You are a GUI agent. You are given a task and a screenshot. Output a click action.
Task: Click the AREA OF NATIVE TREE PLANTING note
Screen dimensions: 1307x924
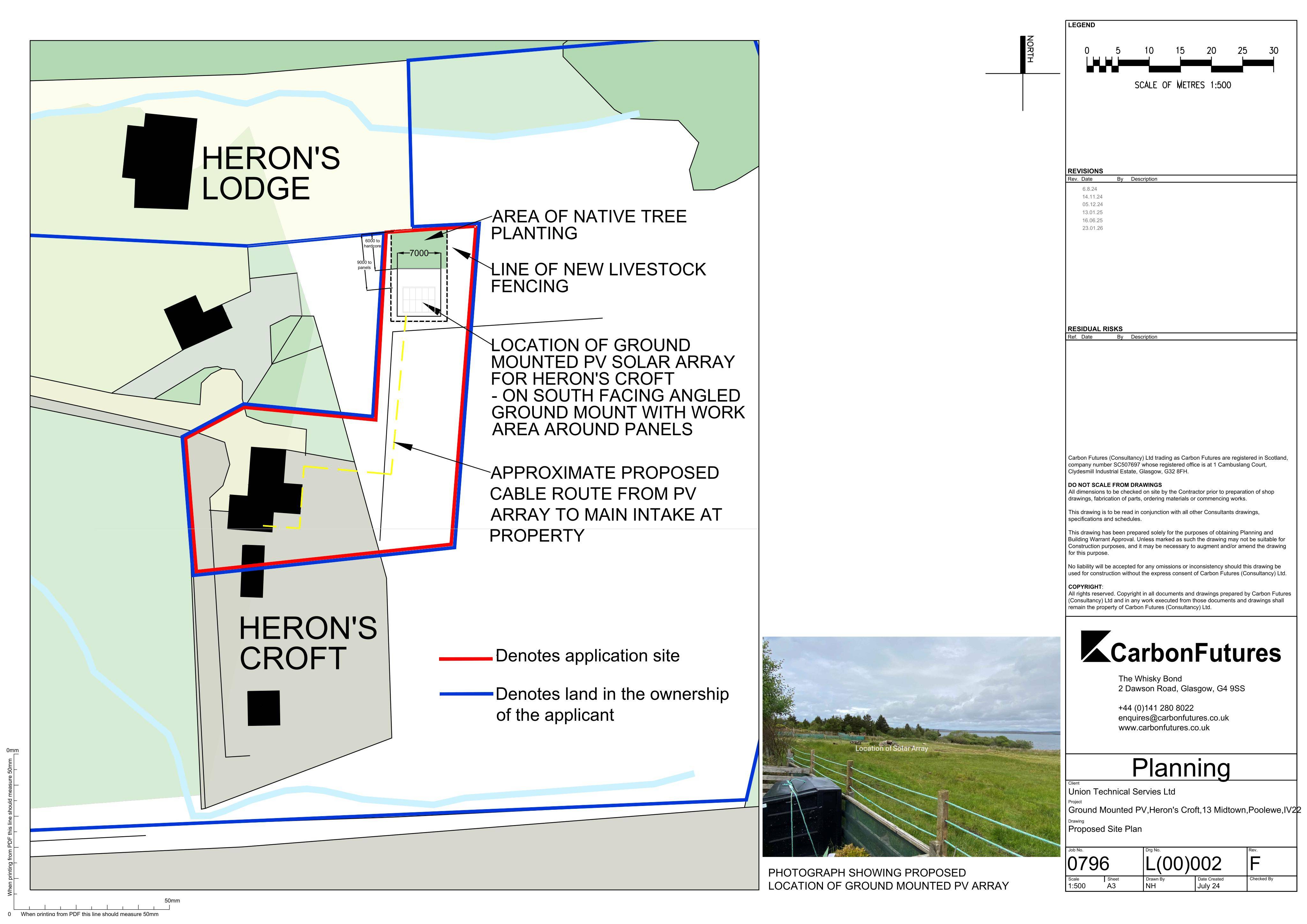pos(589,224)
